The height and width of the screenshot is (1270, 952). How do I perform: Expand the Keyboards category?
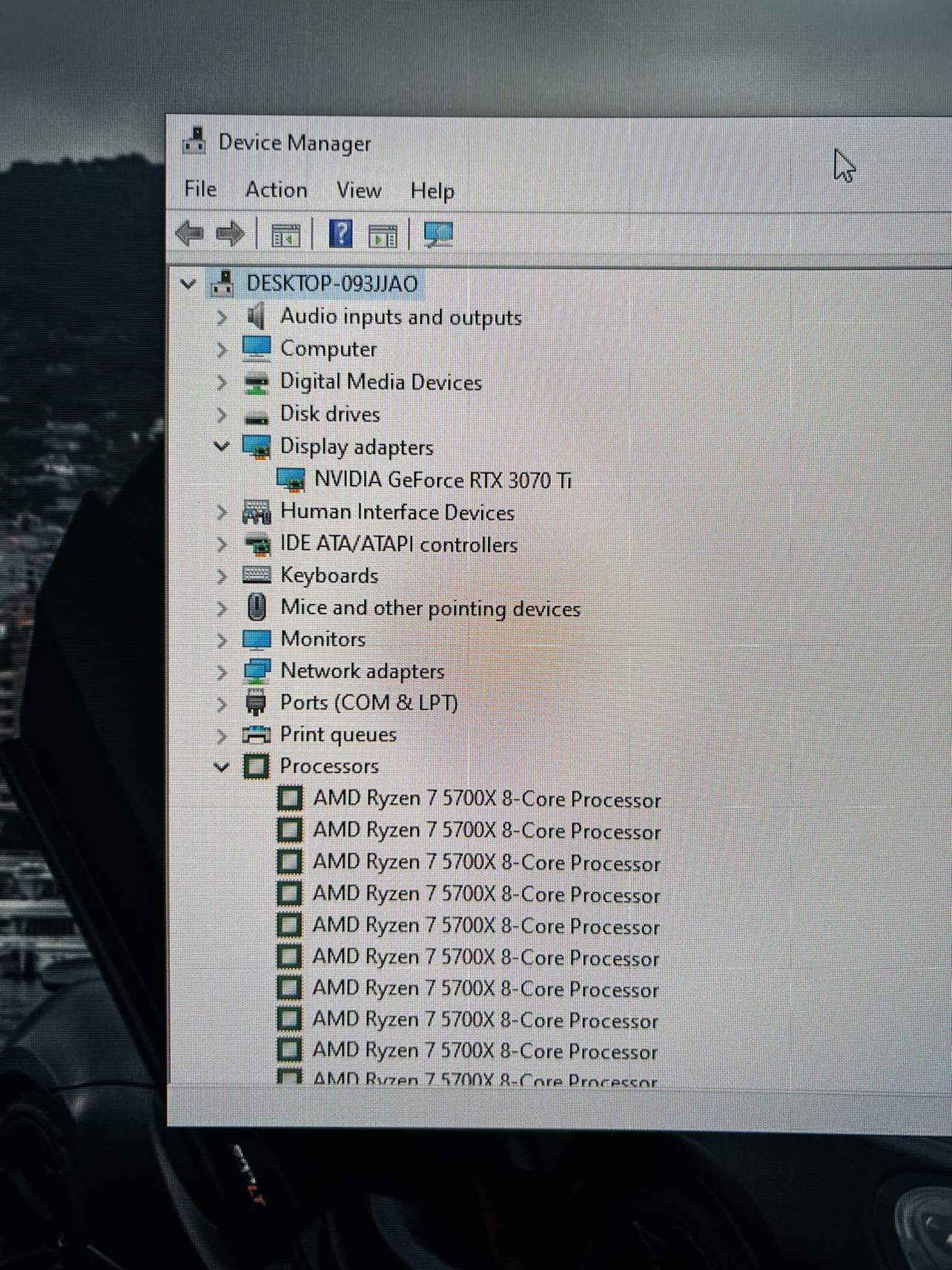222,576
